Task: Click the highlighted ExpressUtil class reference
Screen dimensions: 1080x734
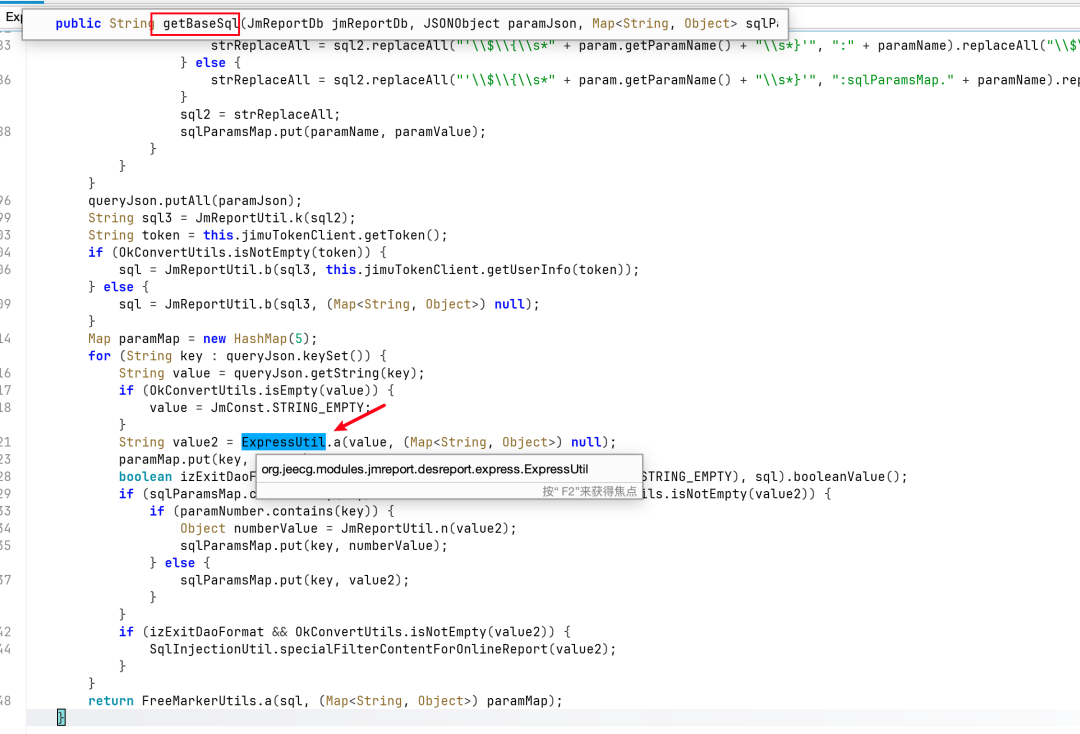Action: (283, 442)
